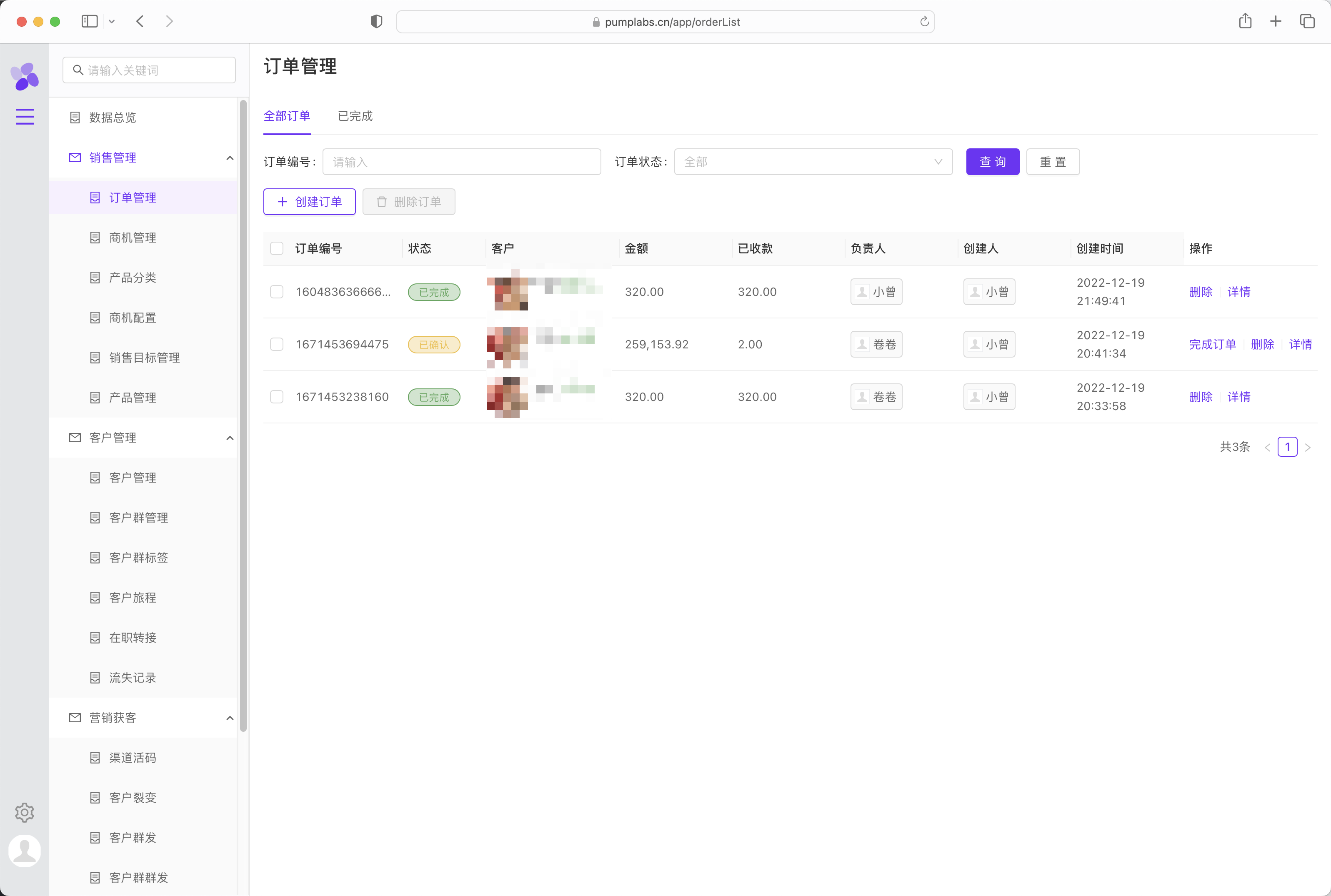Click the user avatar at bottom left

(25, 851)
